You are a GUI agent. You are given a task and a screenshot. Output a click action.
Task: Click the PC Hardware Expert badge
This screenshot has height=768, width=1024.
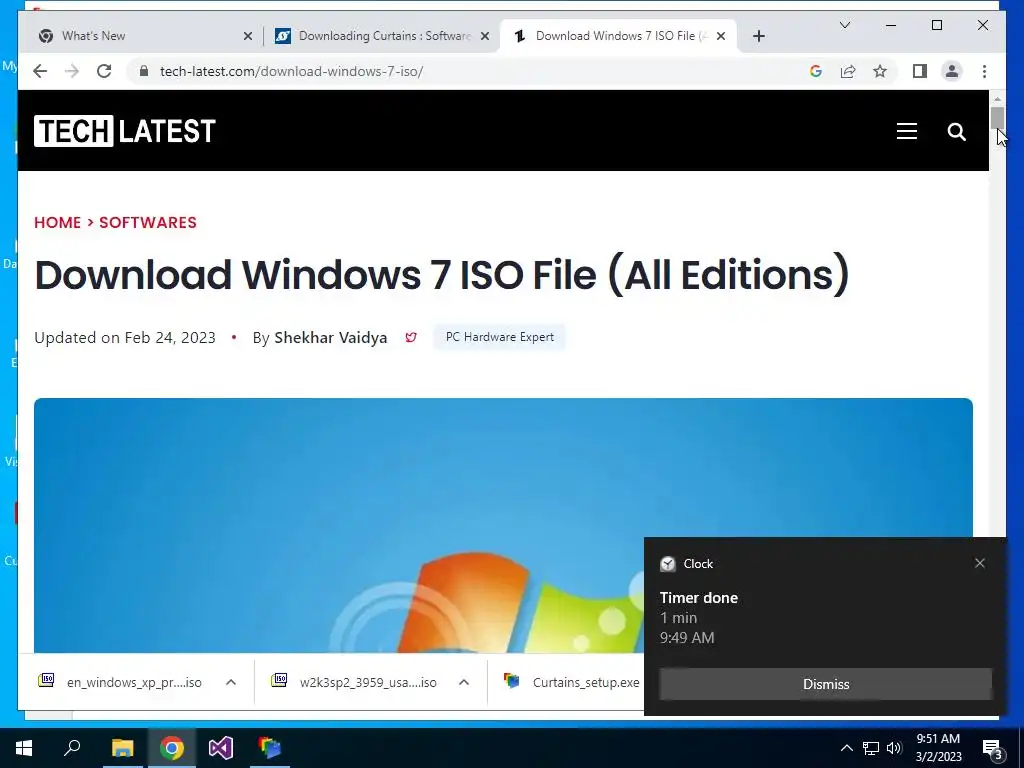pos(500,337)
